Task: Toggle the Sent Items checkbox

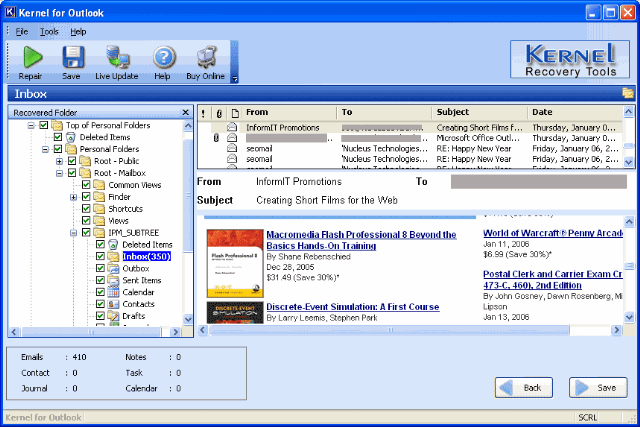Action: [x=100, y=280]
